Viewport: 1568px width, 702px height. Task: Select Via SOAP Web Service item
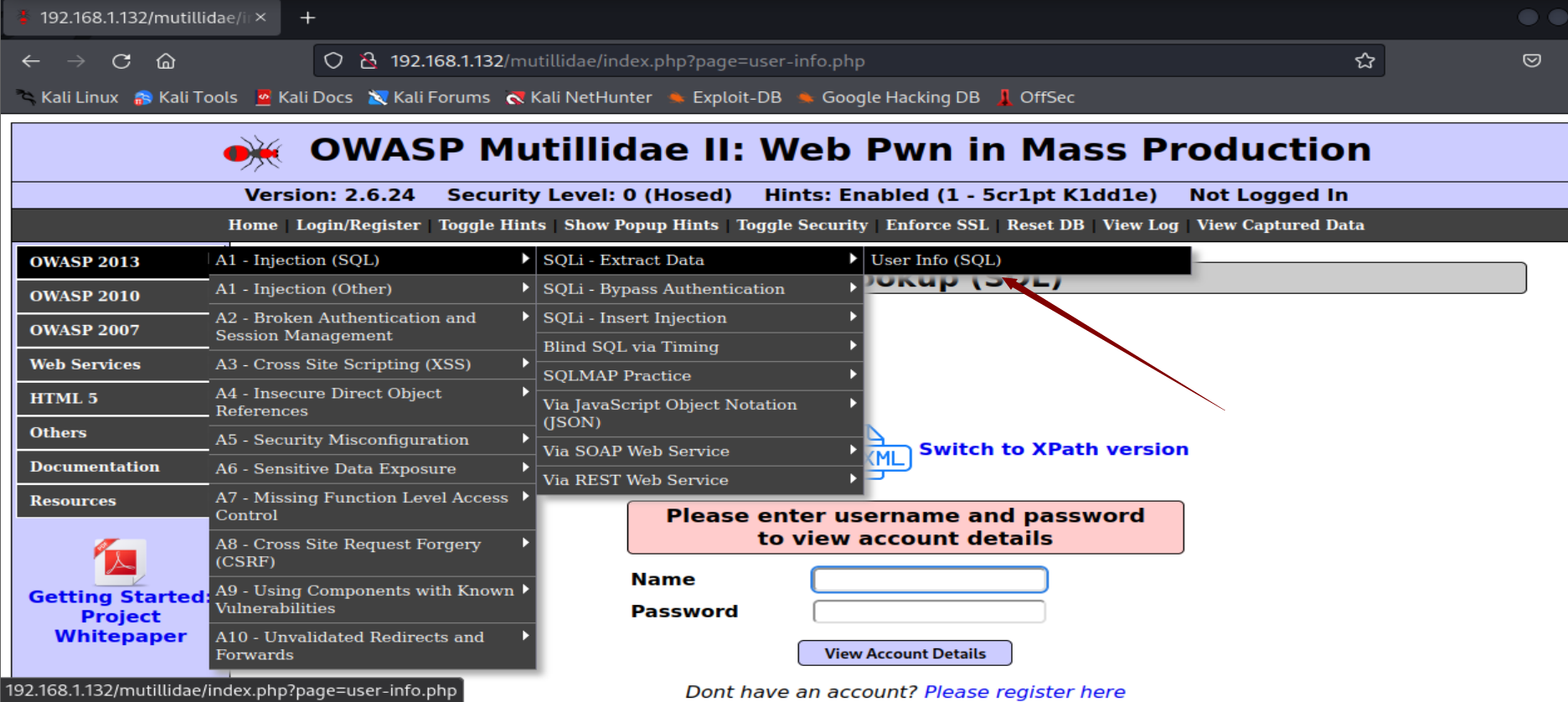pyautogui.click(x=699, y=452)
